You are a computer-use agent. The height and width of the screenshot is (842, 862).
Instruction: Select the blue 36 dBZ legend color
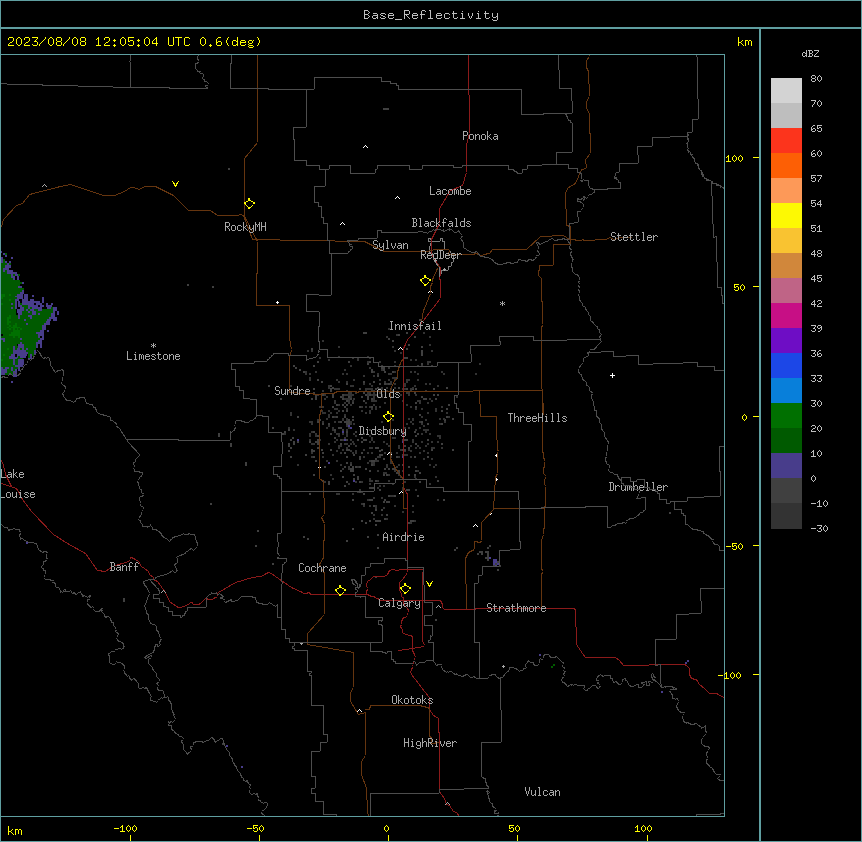(786, 365)
